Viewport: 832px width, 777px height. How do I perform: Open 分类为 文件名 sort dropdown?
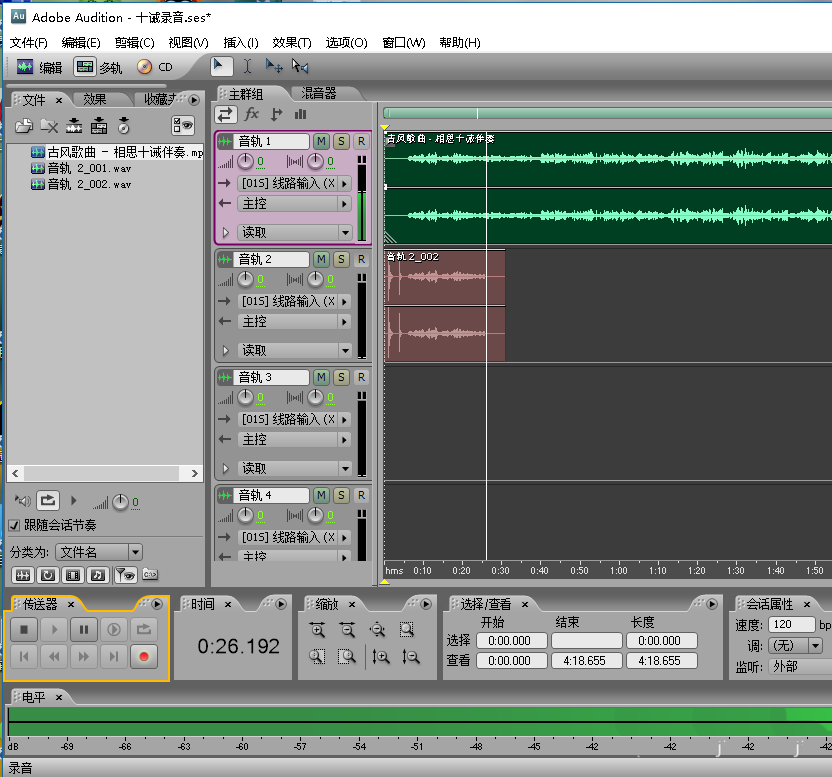point(99,552)
